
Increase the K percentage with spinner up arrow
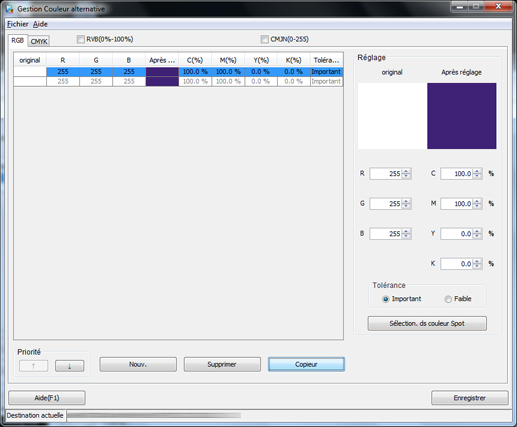pyautogui.click(x=477, y=261)
